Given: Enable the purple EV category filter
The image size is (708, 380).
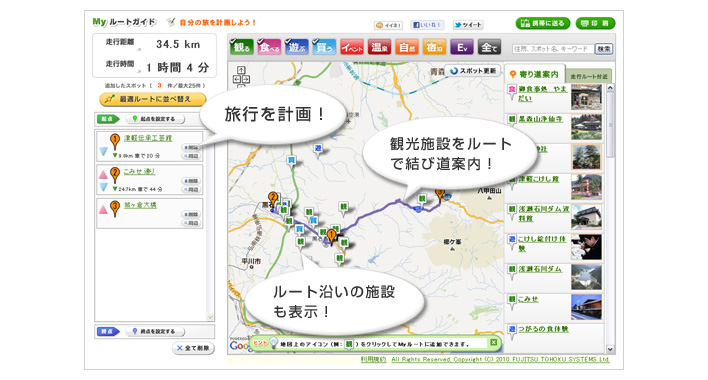Looking at the screenshot, I should (462, 47).
